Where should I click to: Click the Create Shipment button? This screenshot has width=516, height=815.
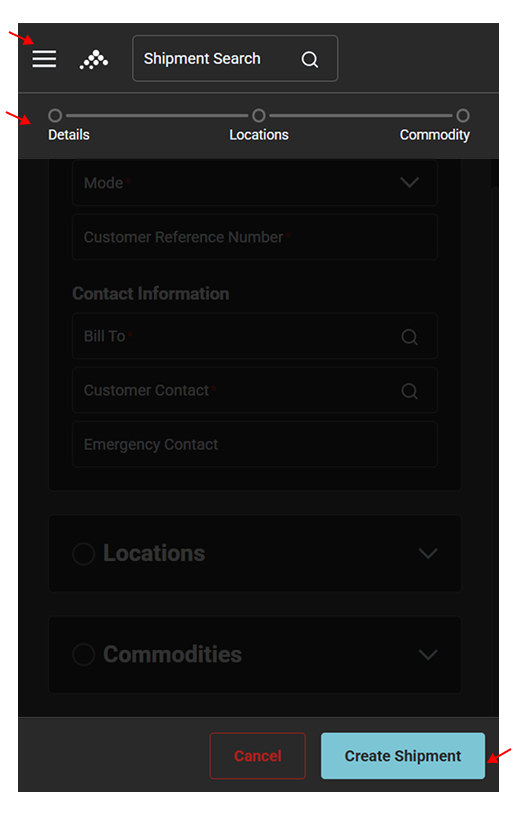(403, 756)
